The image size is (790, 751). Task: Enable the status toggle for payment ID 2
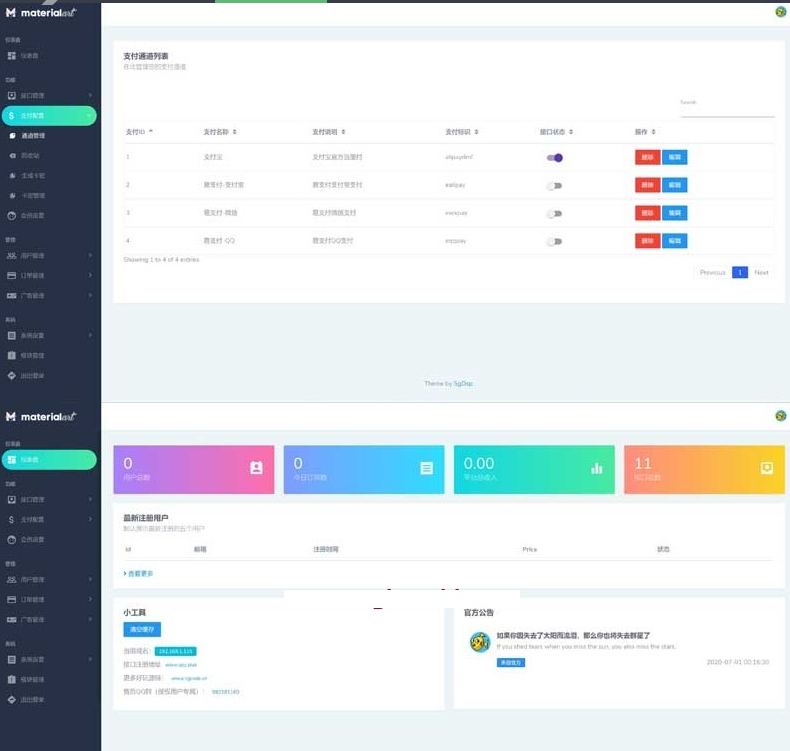[x=554, y=185]
